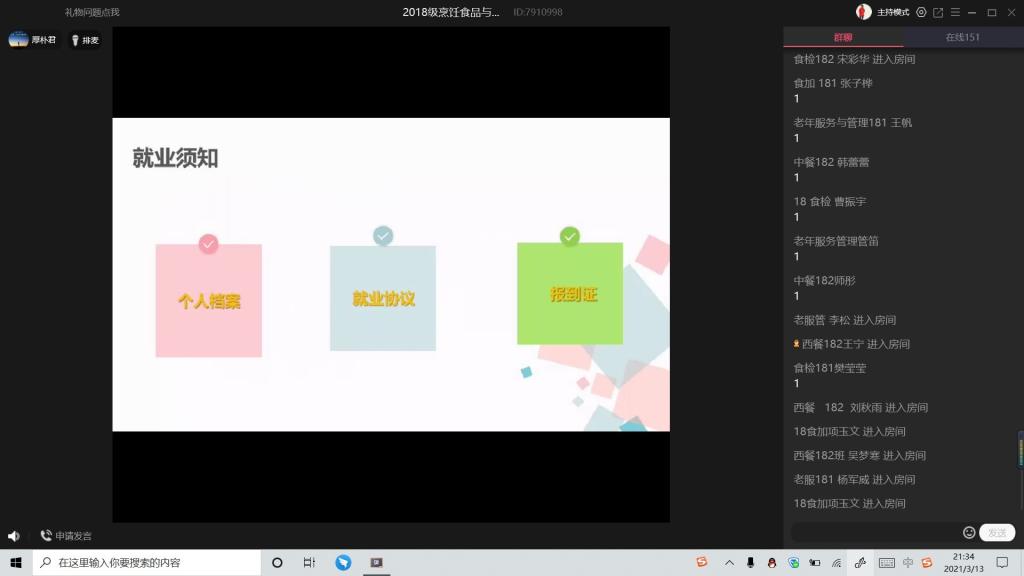
Task: Expand the hidden system tray icons
Action: (729, 563)
